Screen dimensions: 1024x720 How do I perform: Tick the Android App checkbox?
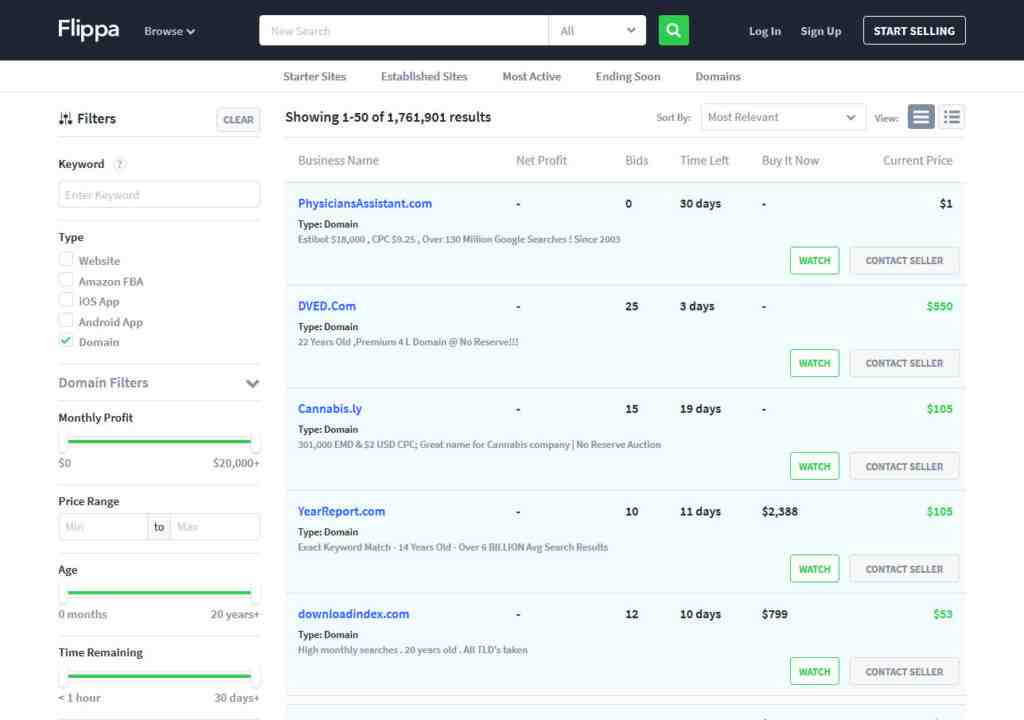(x=66, y=321)
